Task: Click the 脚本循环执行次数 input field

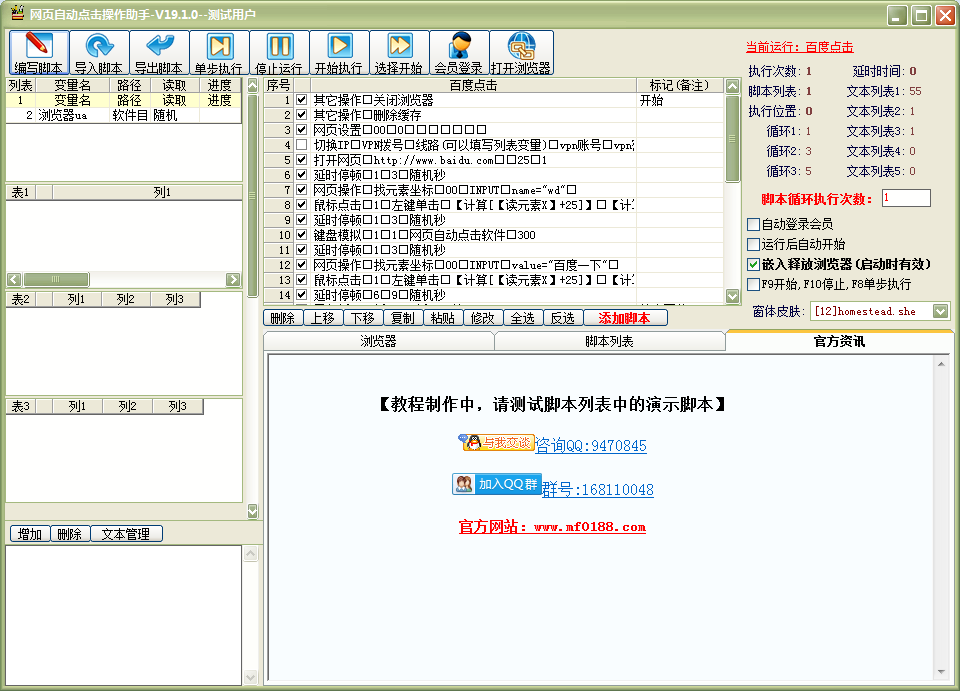Action: (x=907, y=198)
